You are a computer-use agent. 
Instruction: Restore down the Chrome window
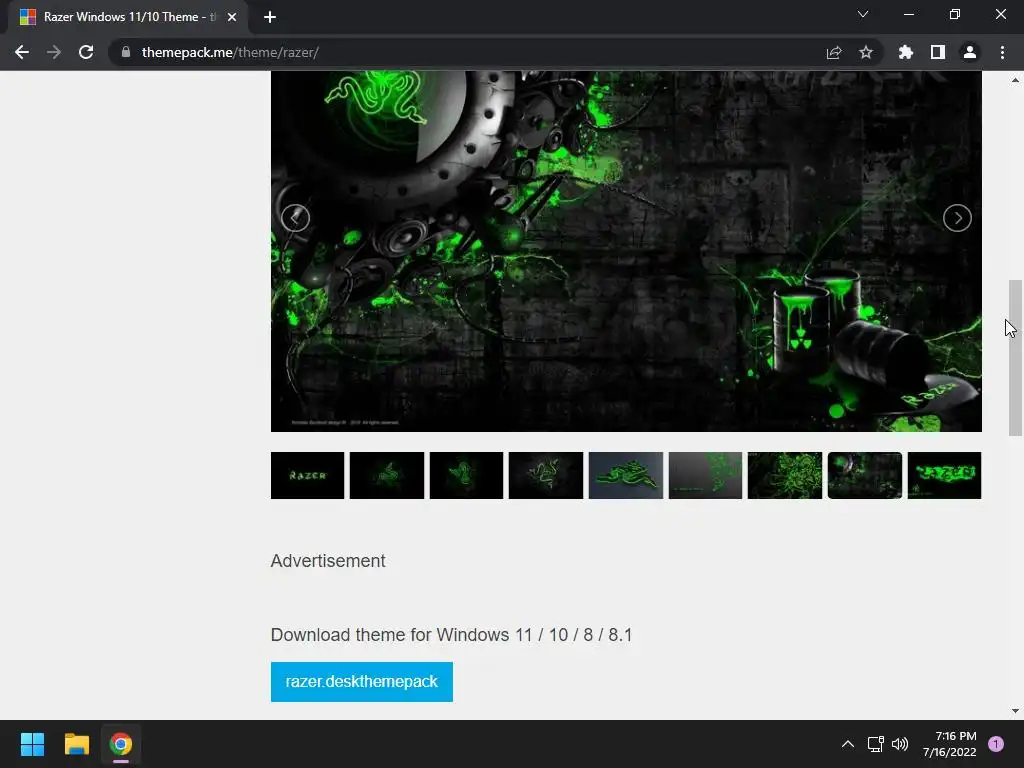click(x=955, y=14)
